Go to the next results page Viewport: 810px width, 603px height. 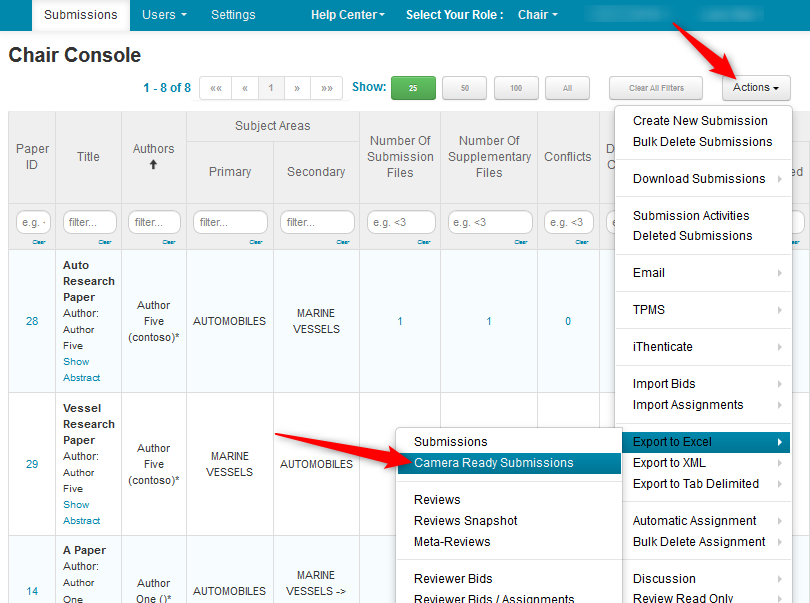coord(297,88)
